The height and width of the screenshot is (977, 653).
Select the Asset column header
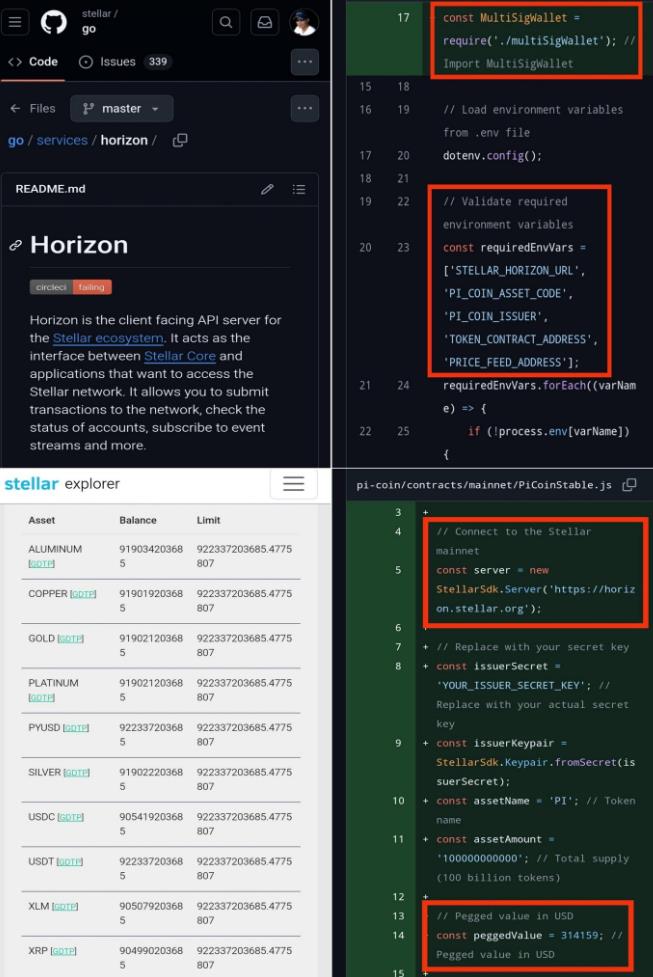click(x=42, y=520)
